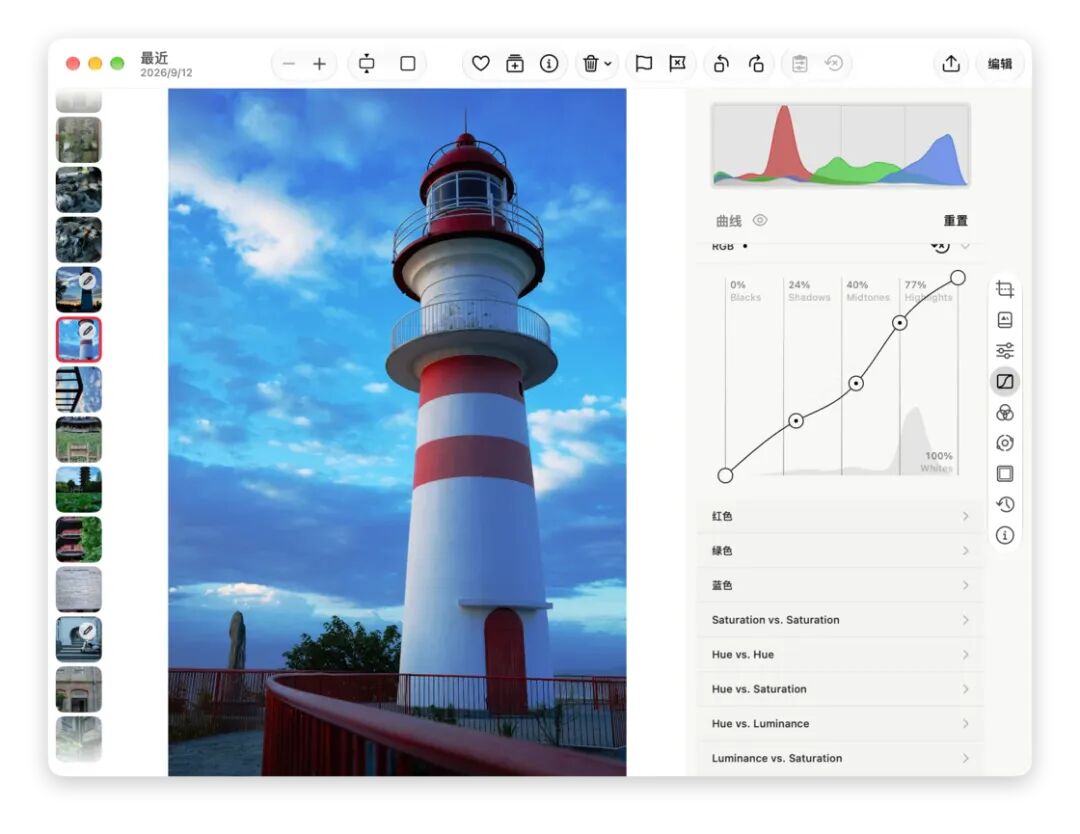Image resolution: width=1080 pixels, height=834 pixels.
Task: Select the Midtones curve control point
Action: [855, 383]
